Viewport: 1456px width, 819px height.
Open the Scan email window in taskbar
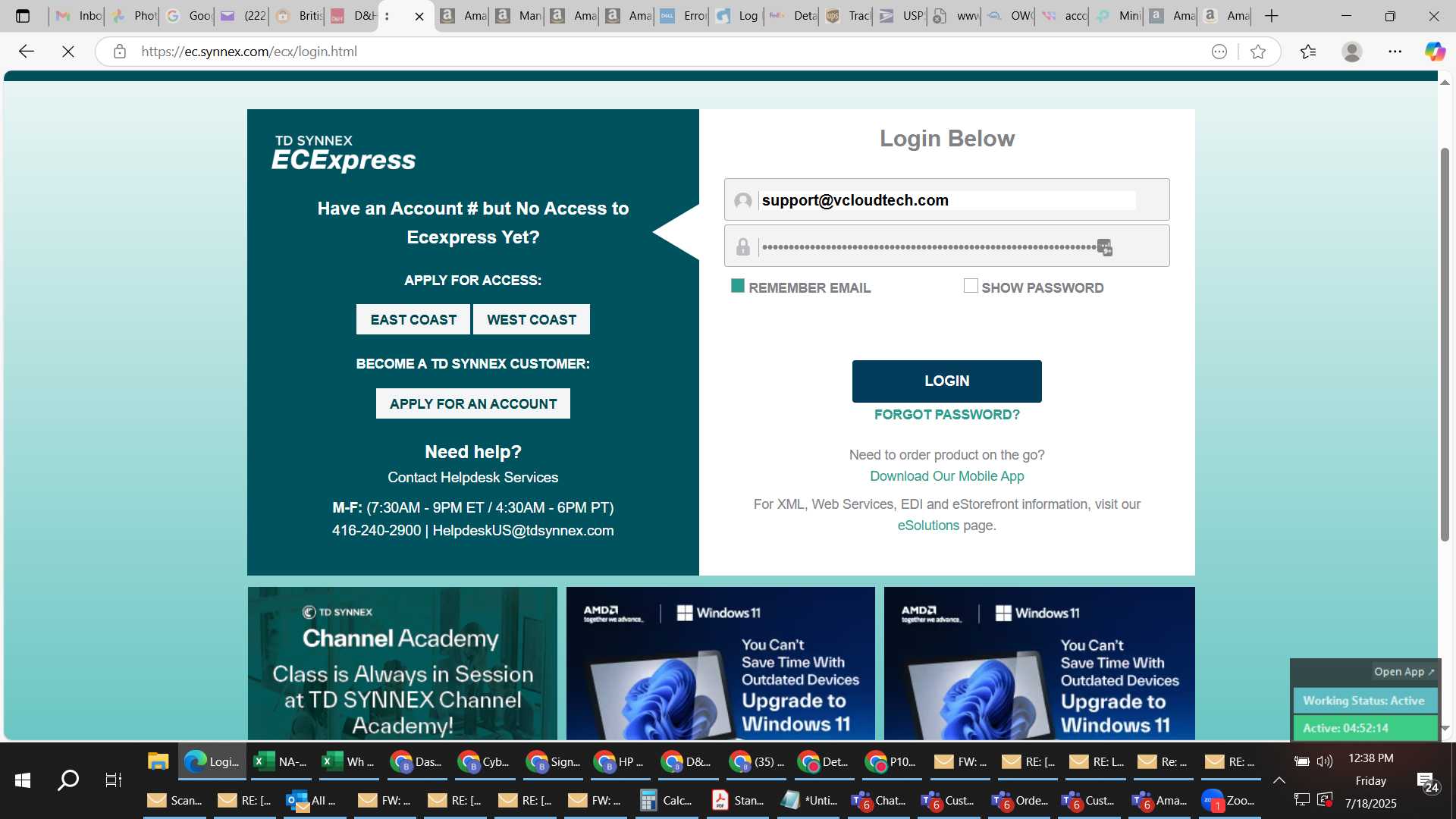(x=174, y=800)
